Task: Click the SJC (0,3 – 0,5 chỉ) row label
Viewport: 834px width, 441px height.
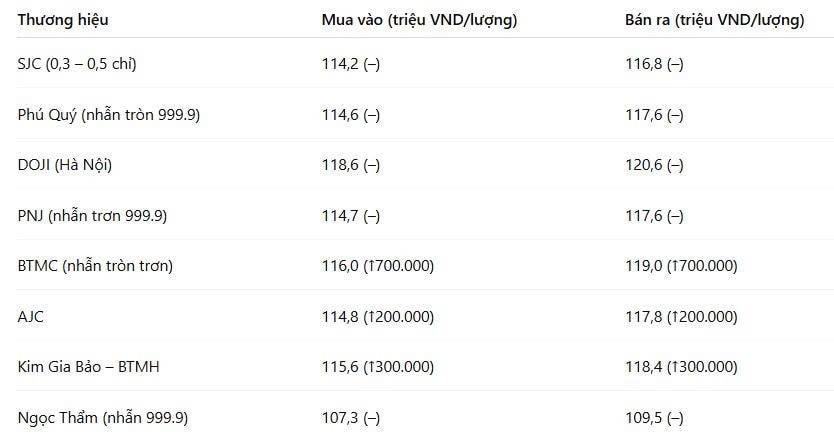Action: tap(77, 64)
